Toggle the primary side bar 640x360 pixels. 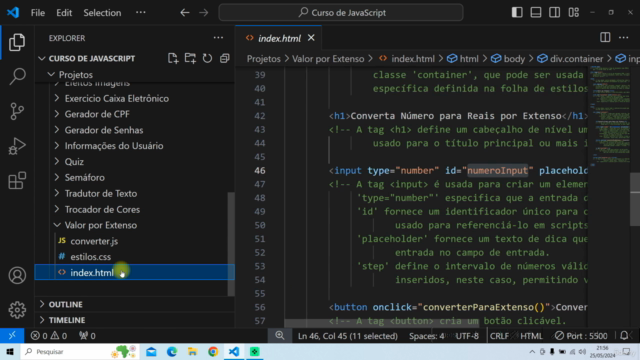click(517, 12)
